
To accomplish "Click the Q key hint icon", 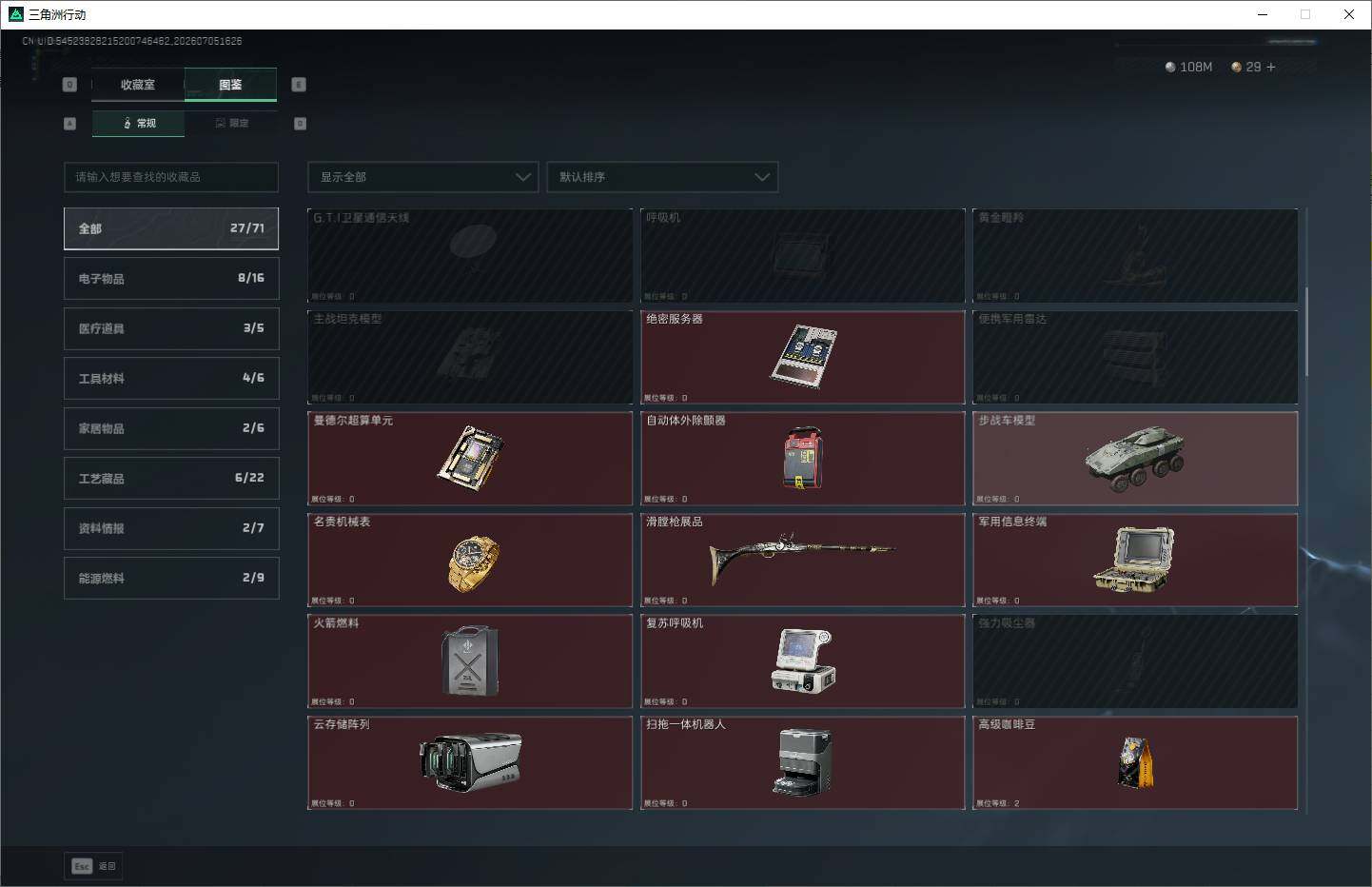I will tap(69, 85).
